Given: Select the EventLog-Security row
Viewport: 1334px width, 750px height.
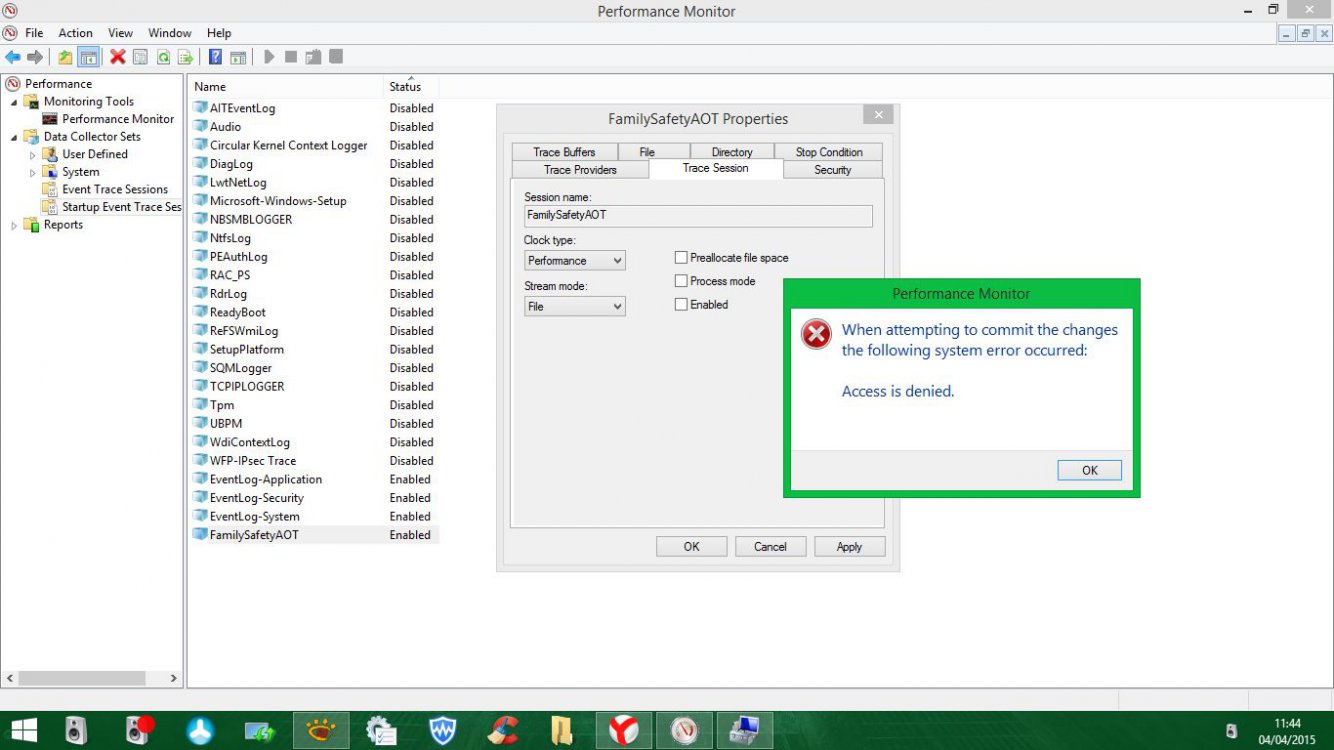Looking at the screenshot, I should [314, 498].
